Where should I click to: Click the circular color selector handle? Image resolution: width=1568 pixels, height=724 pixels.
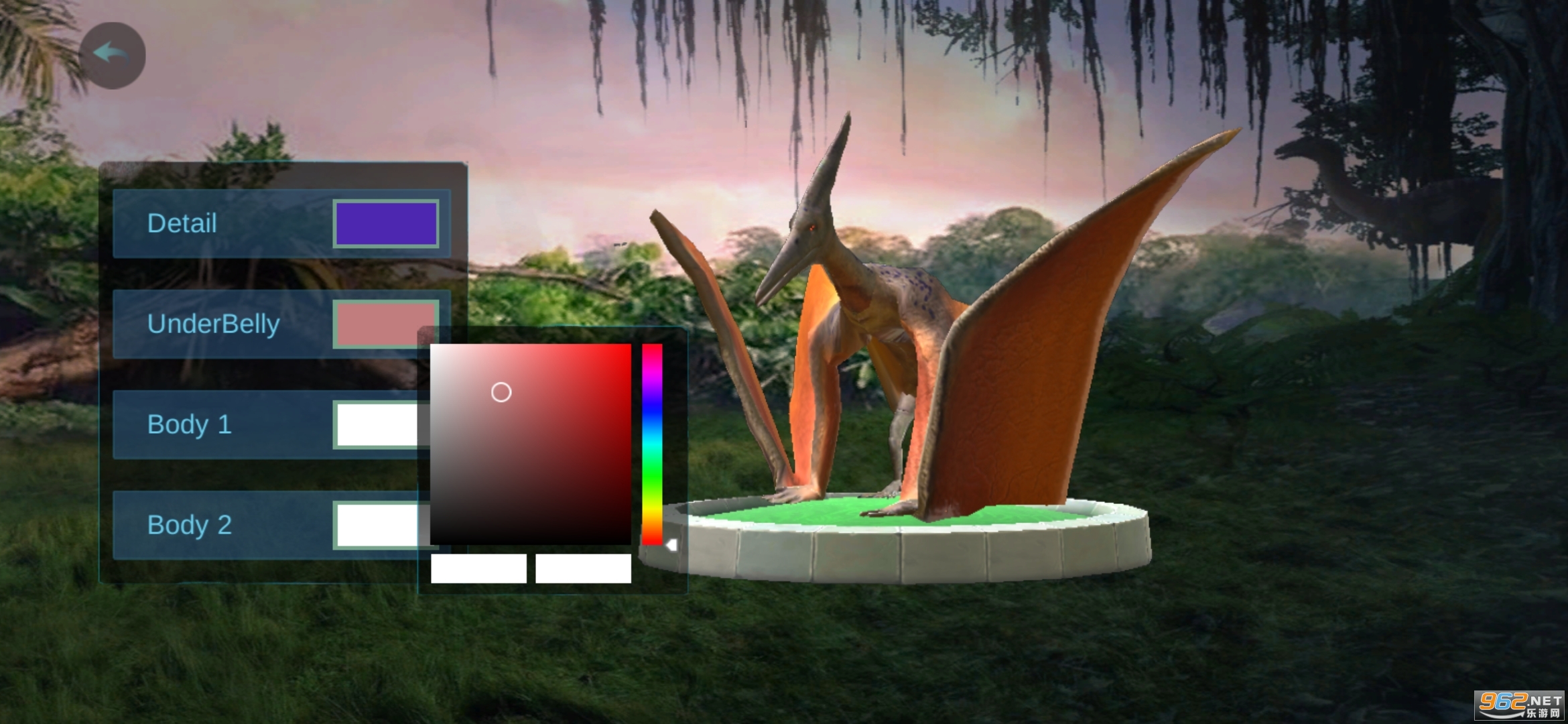coord(501,392)
